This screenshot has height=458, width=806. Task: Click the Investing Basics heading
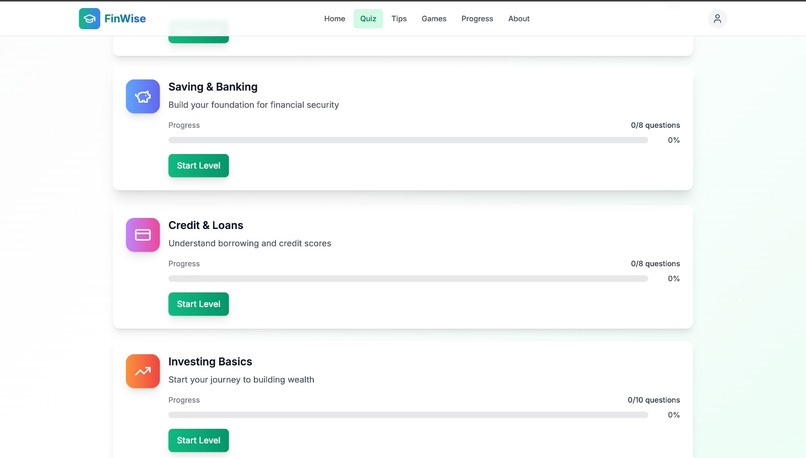[x=210, y=361]
